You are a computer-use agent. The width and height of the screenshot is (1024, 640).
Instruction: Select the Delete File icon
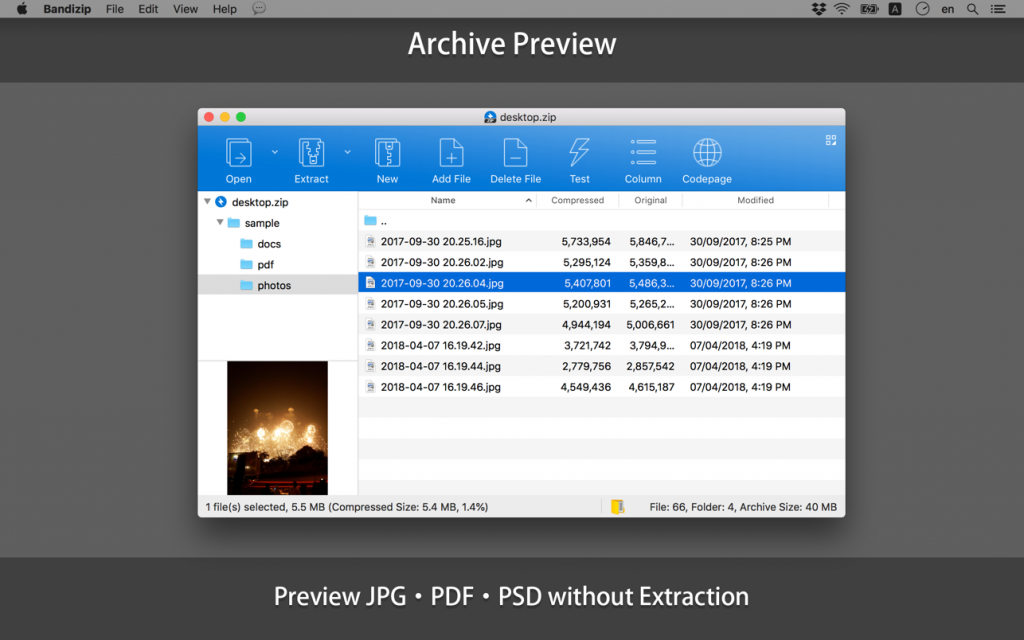pyautogui.click(x=515, y=155)
